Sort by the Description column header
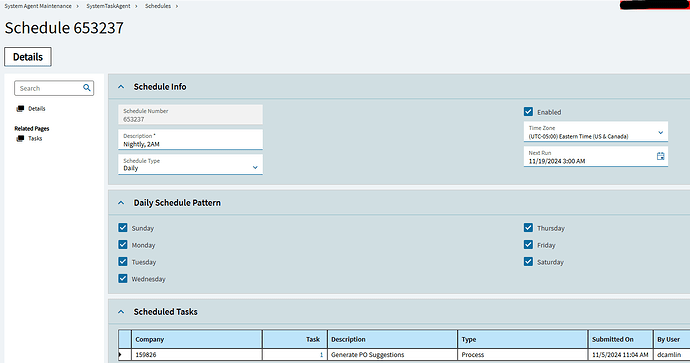Image resolution: width=690 pixels, height=363 pixels. [x=393, y=339]
